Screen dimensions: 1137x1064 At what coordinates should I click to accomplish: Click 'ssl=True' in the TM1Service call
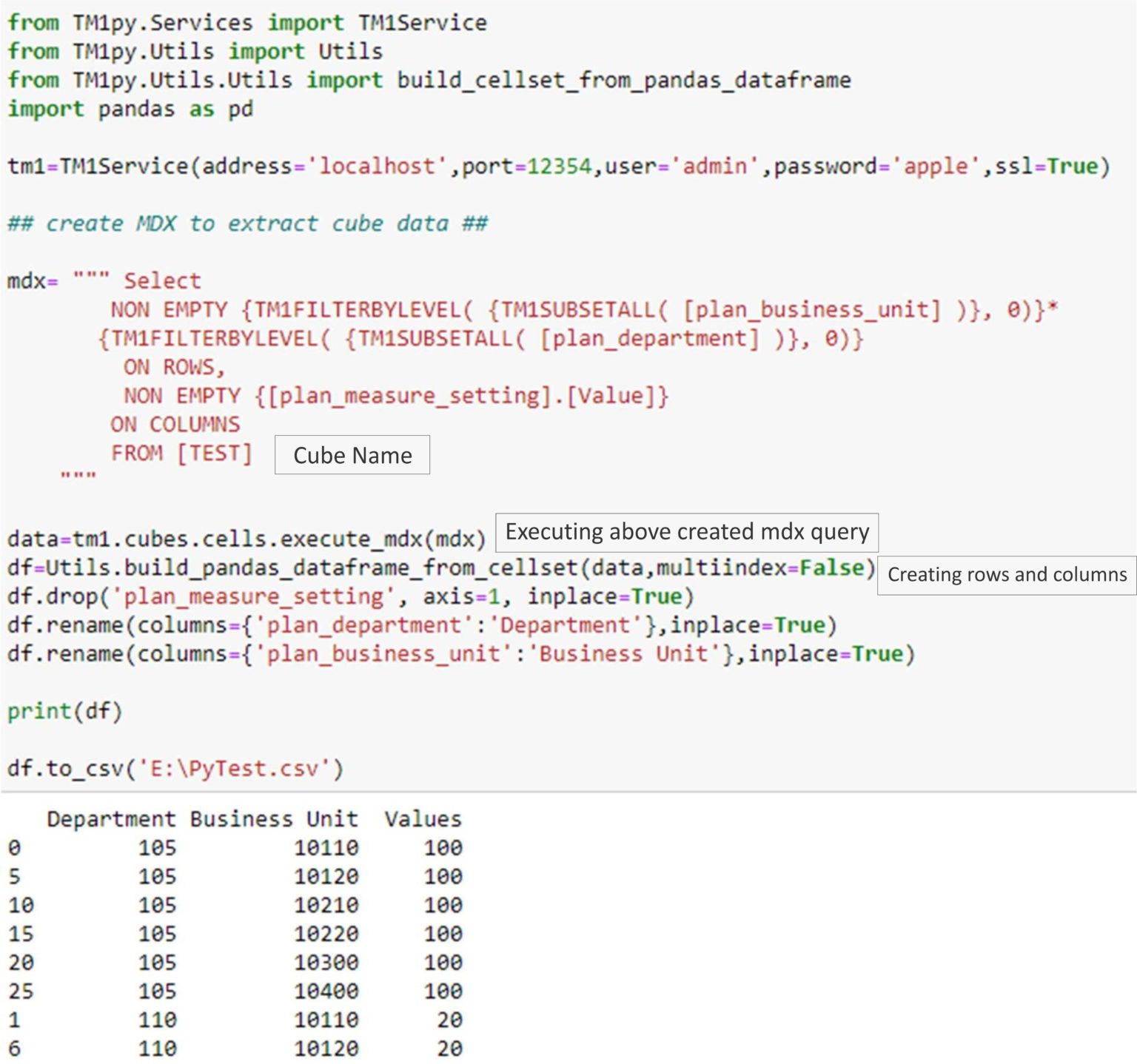[1046, 166]
